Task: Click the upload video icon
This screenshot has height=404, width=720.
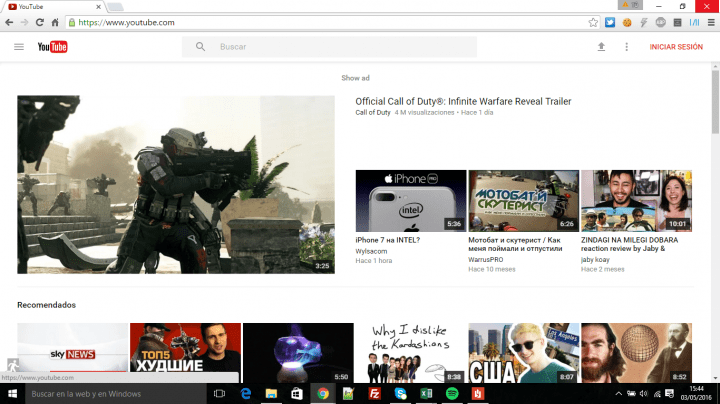Action: click(601, 47)
